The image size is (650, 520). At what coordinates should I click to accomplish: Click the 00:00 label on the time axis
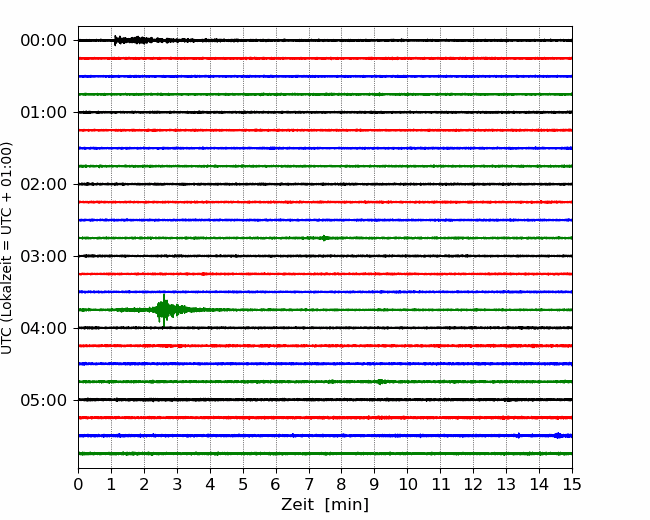43,40
